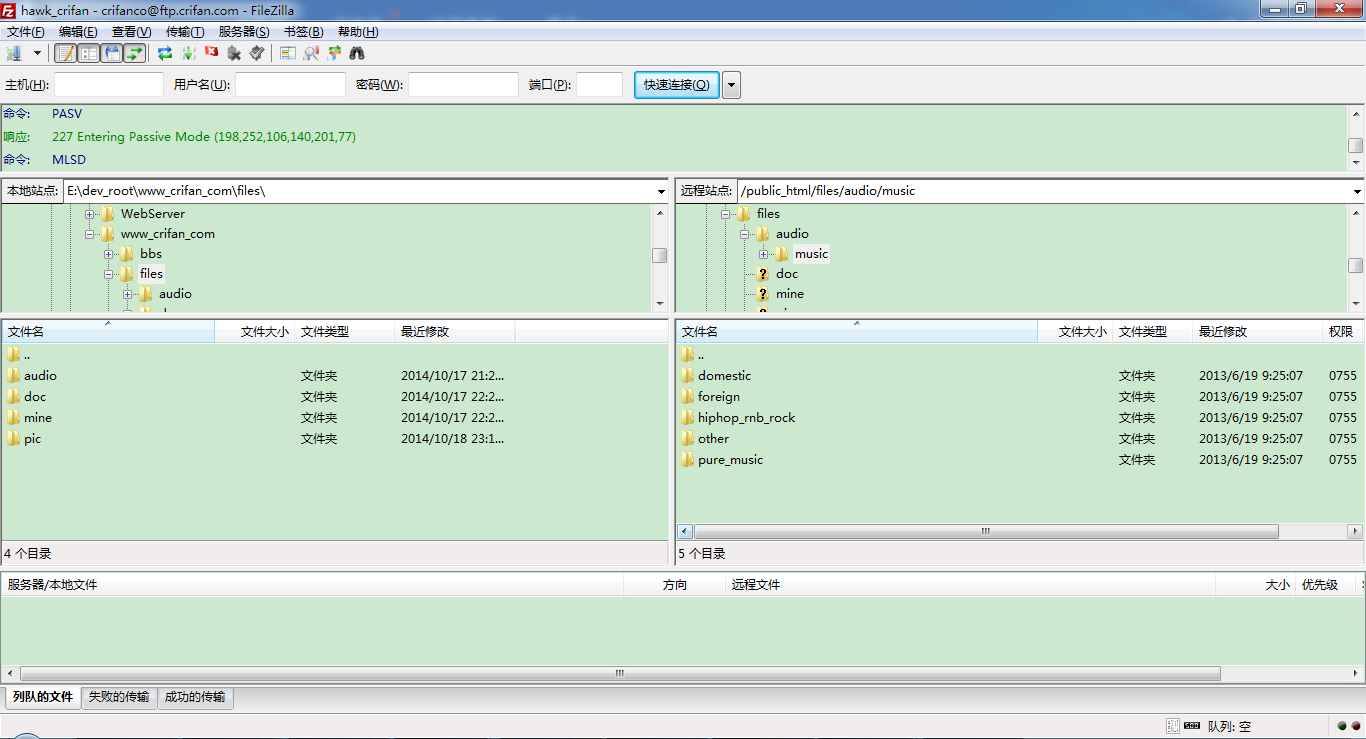1366x739 pixels.
Task: Search remote files with binoculars icon
Action: [x=357, y=53]
